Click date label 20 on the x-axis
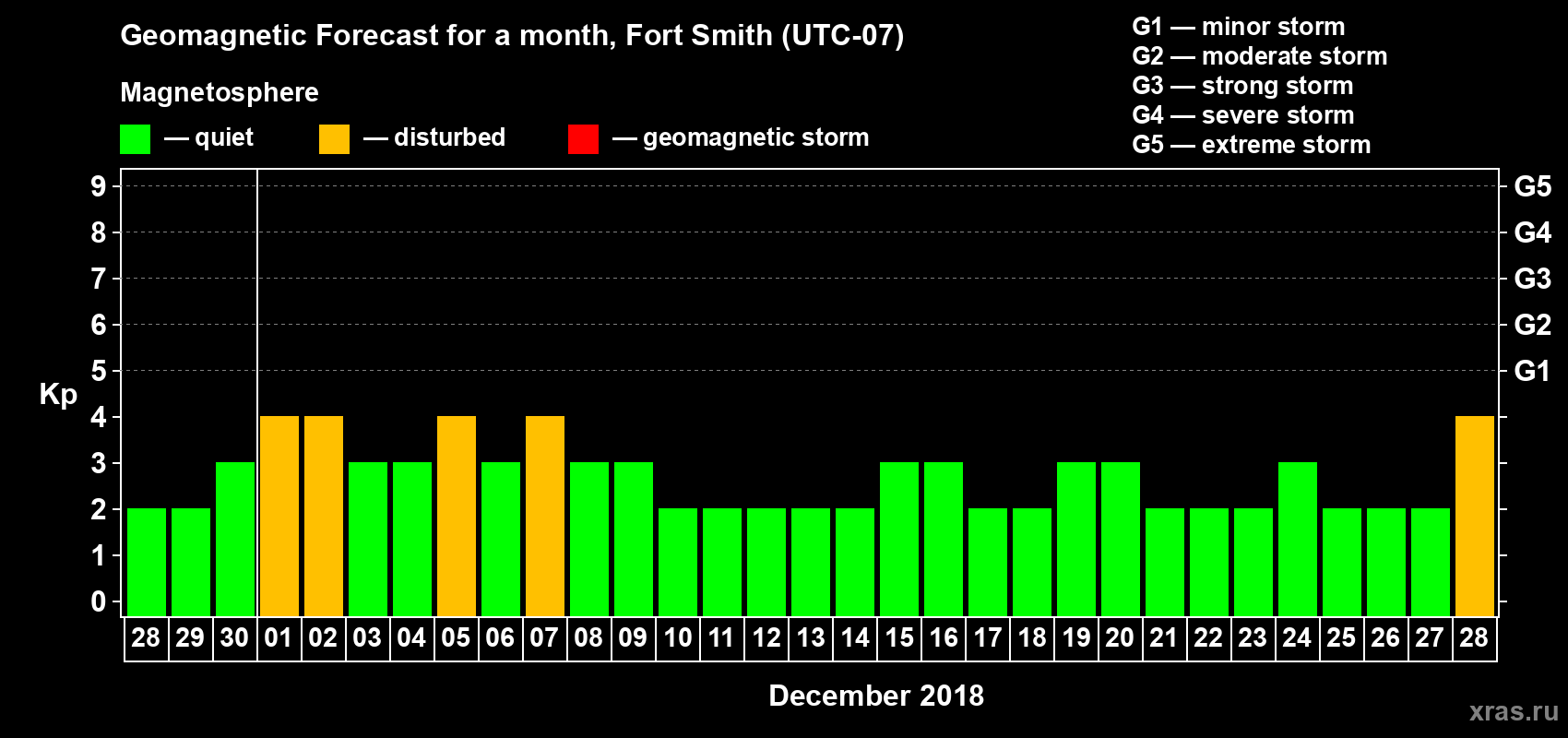1568x738 pixels. tap(1120, 638)
